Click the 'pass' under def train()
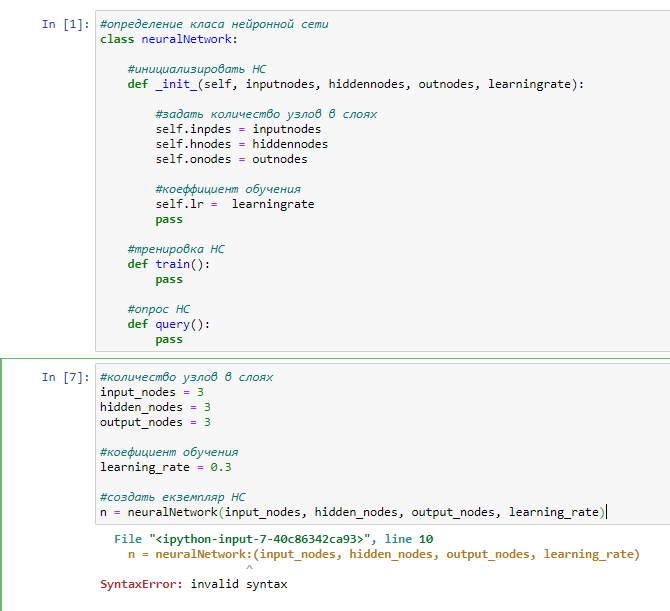This screenshot has height=611, width=670. click(169, 280)
